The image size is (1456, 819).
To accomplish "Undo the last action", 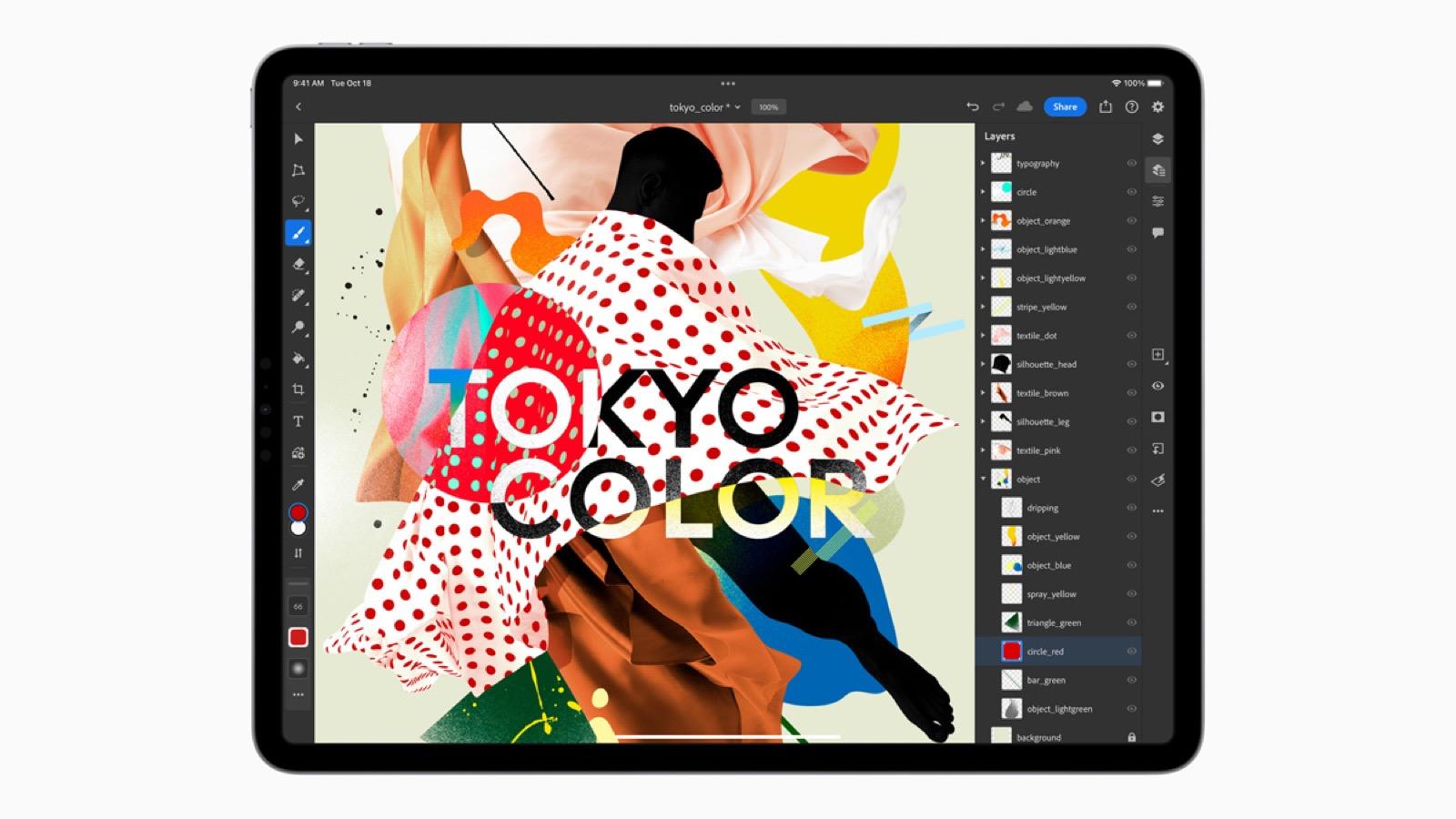I will point(973,106).
